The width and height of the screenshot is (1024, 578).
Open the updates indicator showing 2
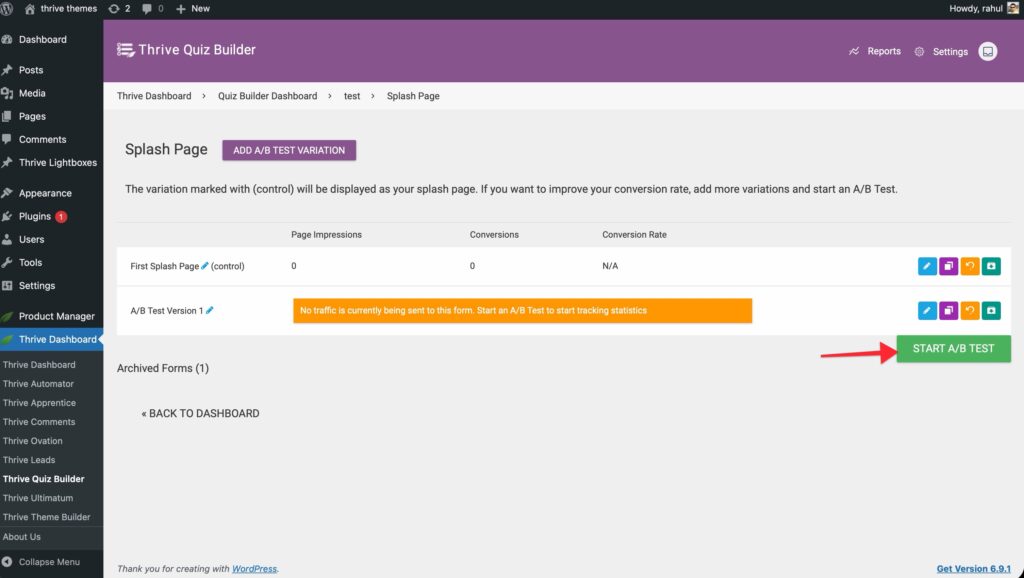119,8
